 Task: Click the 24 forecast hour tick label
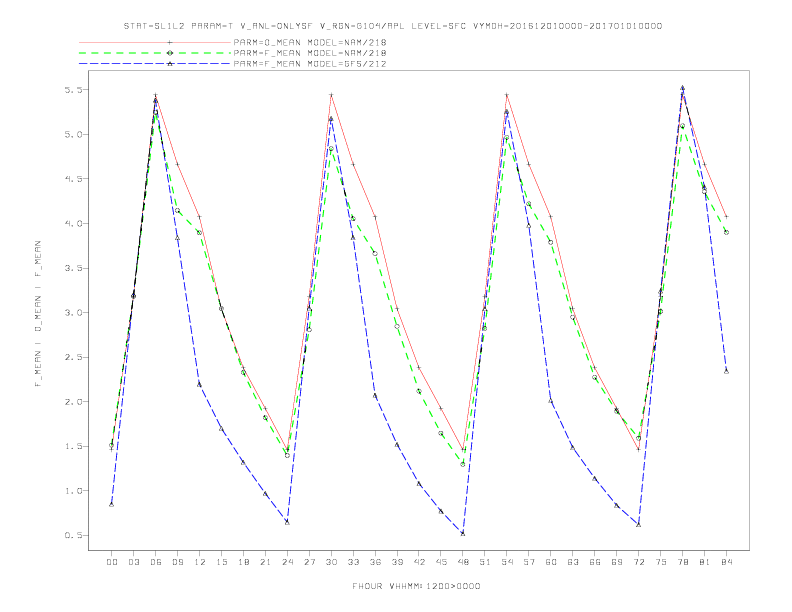287,562
